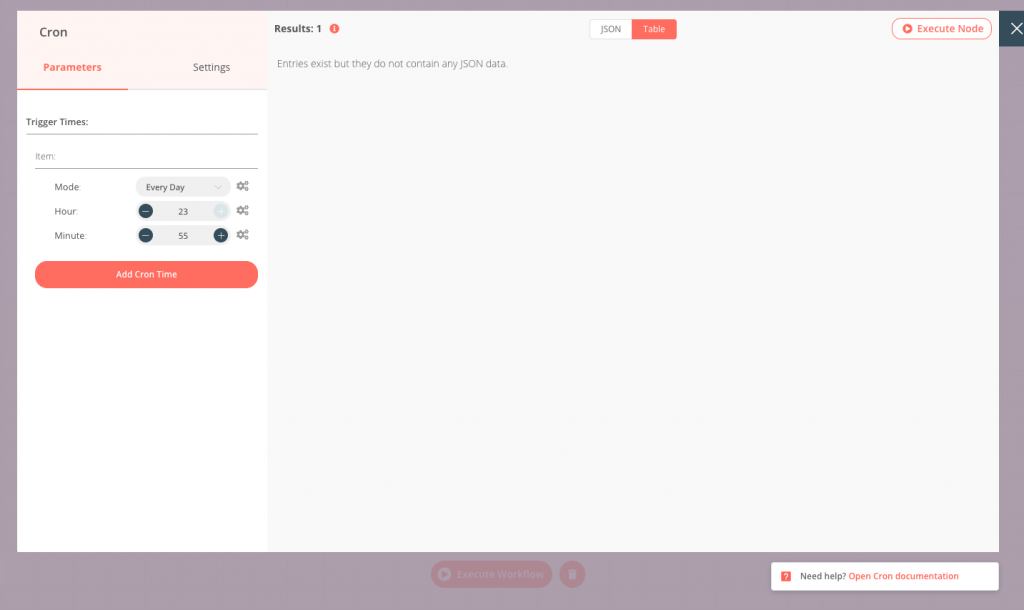
Task: Switch results view to Table
Action: pyautogui.click(x=654, y=29)
